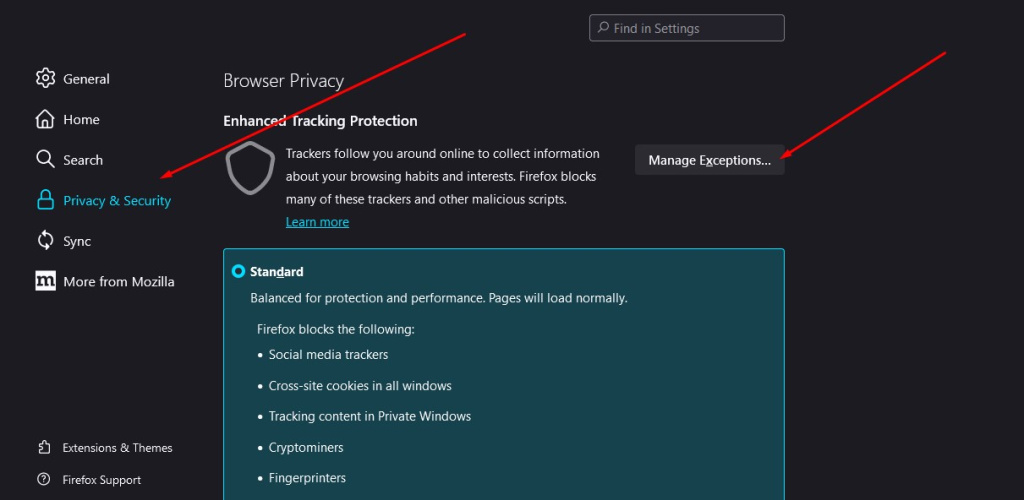1024x500 pixels.
Task: Open Extensions & Themes link
Action: point(118,448)
